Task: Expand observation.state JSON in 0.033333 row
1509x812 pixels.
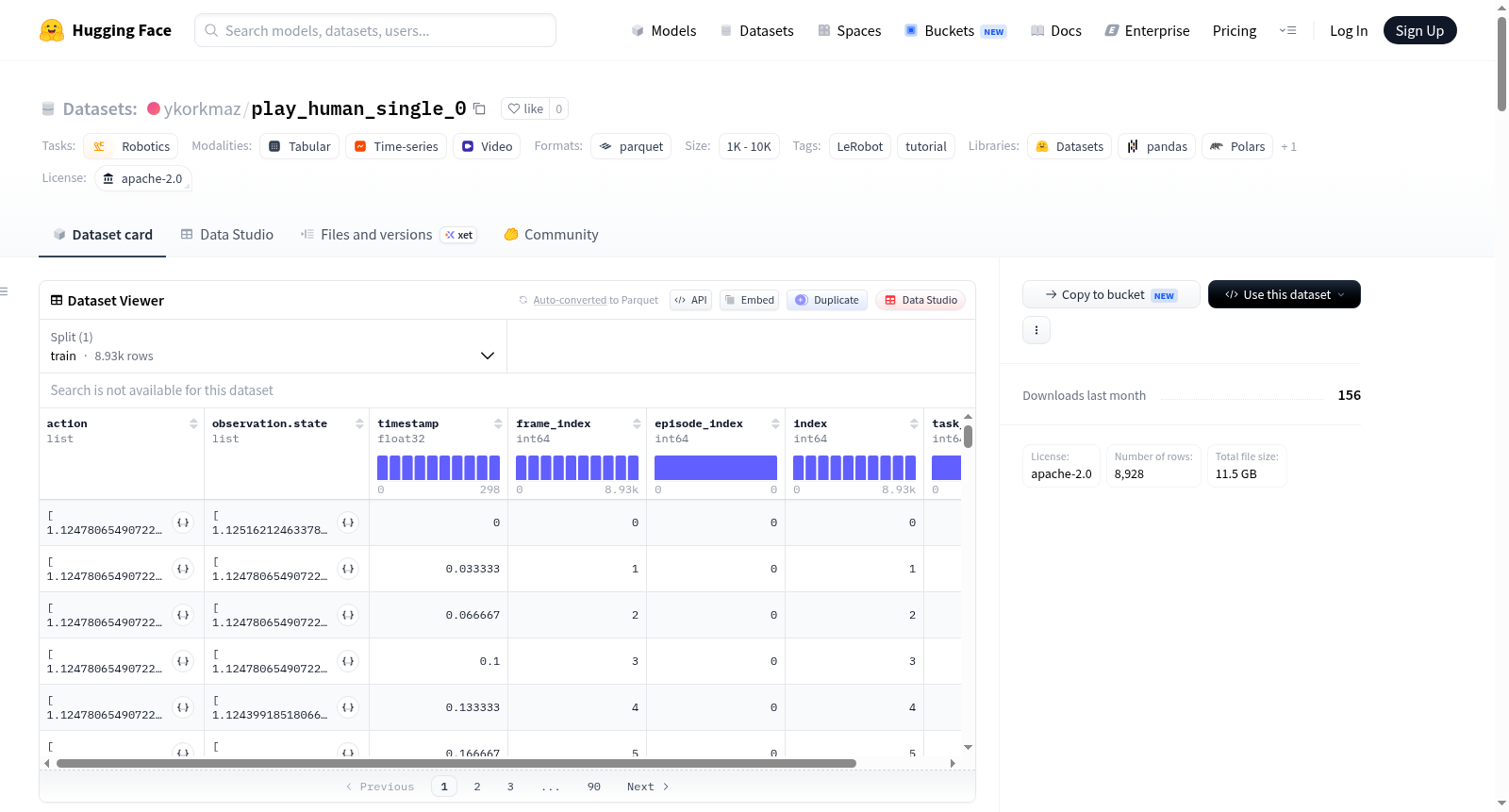Action: coord(348,569)
